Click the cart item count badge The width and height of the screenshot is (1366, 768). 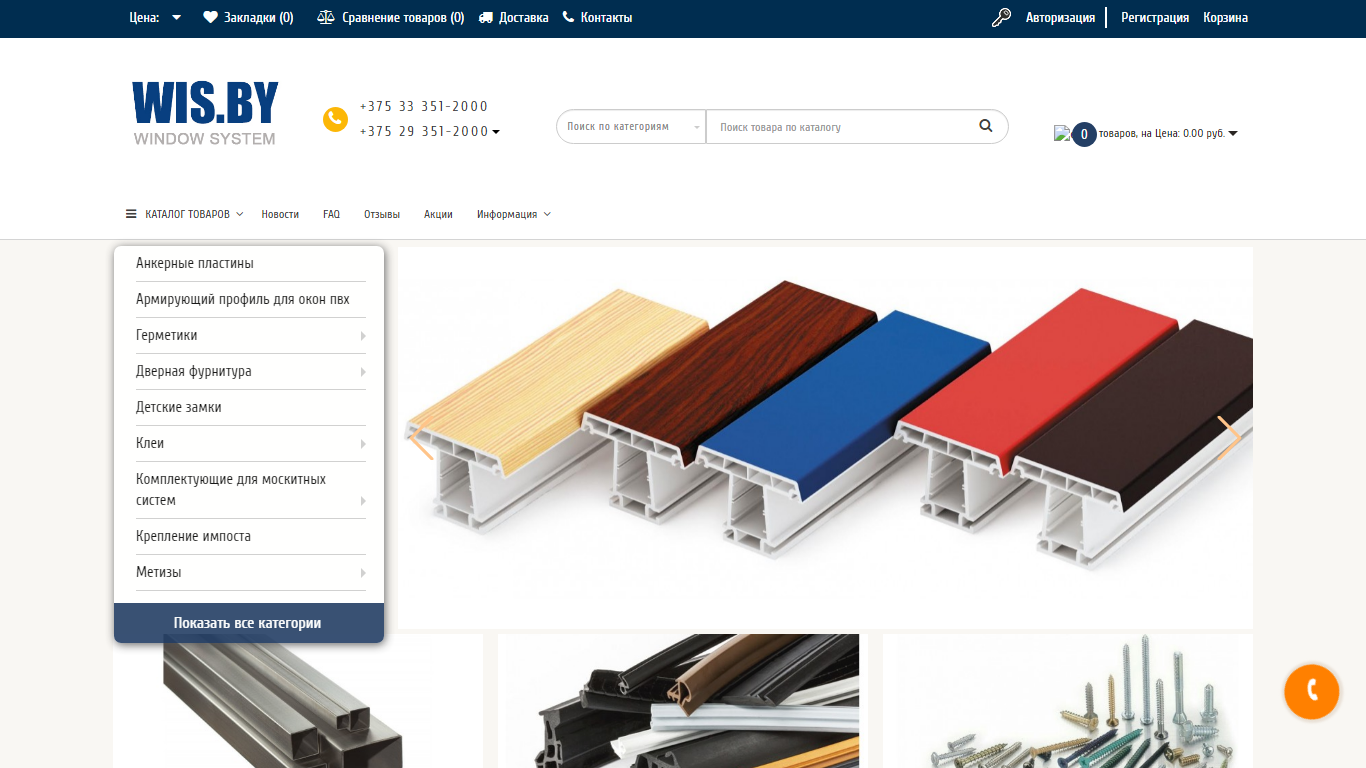coord(1084,134)
